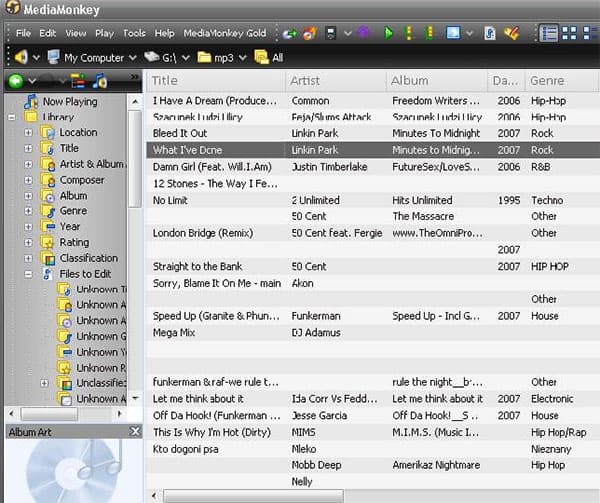Collapse the Library tree node
The width and height of the screenshot is (600, 503).
click(12, 117)
